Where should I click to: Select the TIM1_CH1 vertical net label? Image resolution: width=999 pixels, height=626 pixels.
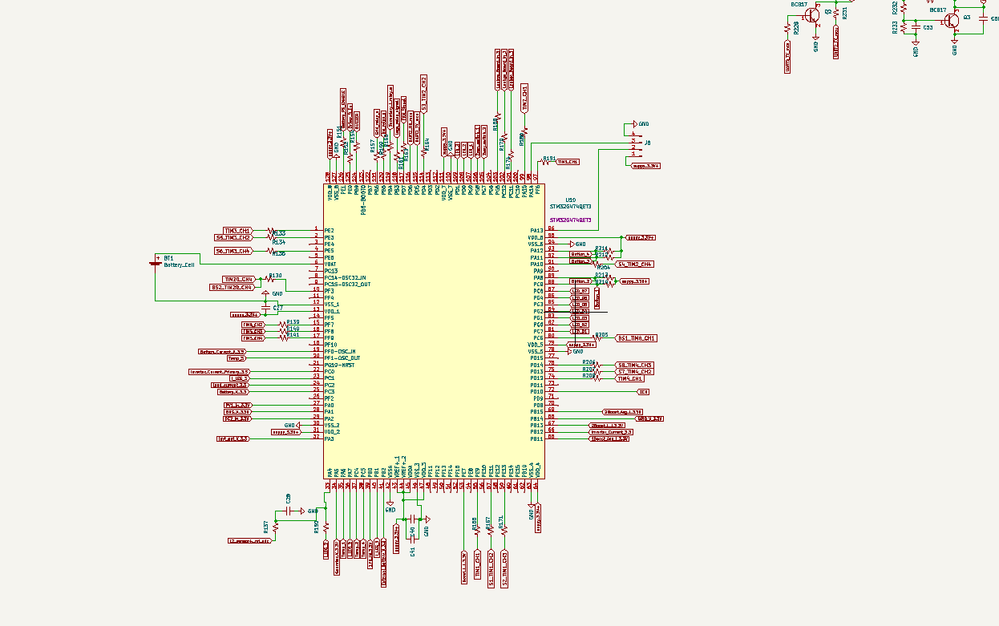478,566
